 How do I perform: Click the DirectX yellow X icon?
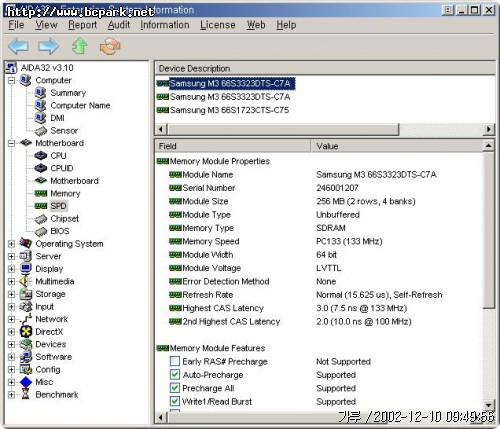(x=26, y=332)
